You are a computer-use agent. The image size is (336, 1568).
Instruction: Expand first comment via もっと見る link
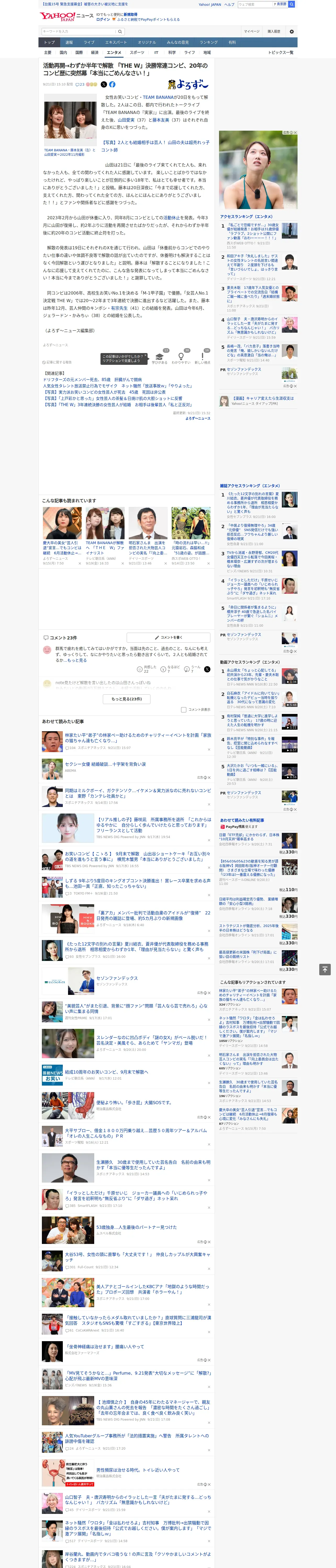(x=77, y=660)
